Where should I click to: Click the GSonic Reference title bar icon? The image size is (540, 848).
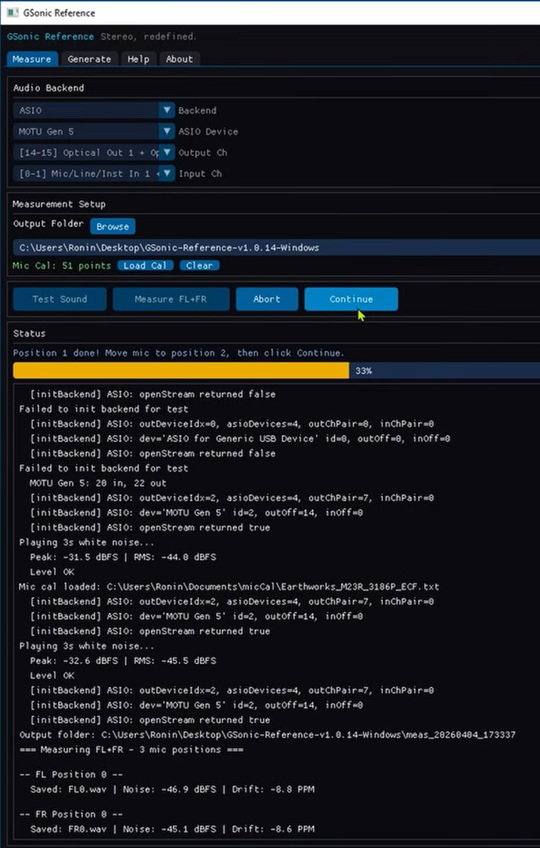[12, 12]
